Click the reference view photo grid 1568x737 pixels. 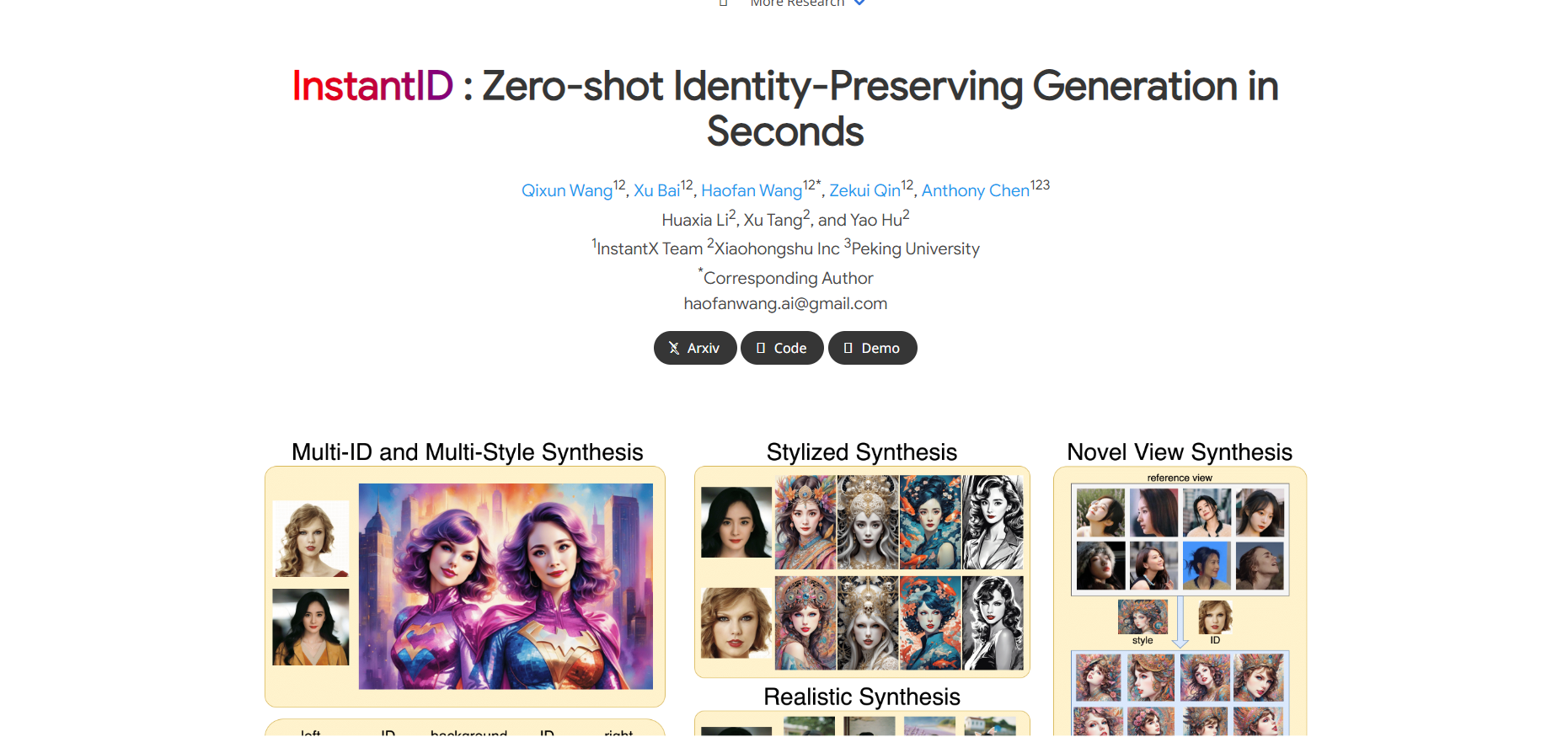tap(1180, 539)
